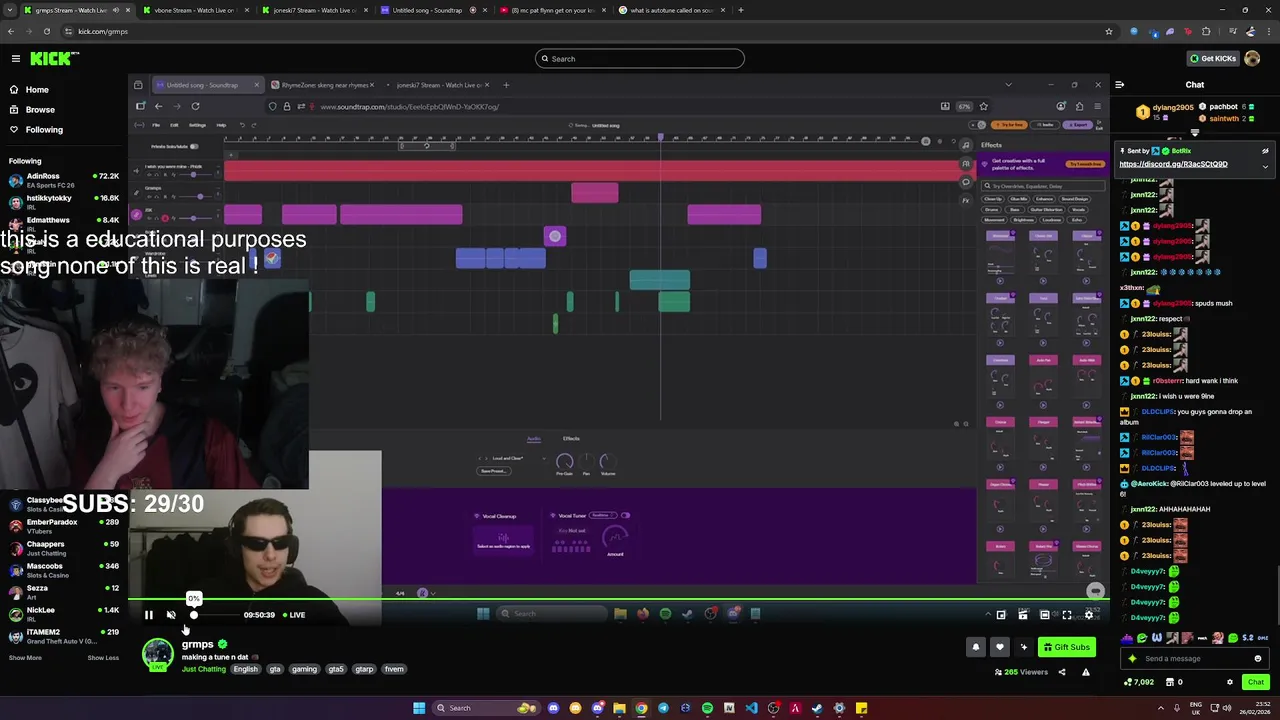Switch to Untitled song - Soundtrap tab
The width and height of the screenshot is (1280, 720).
tap(427, 10)
